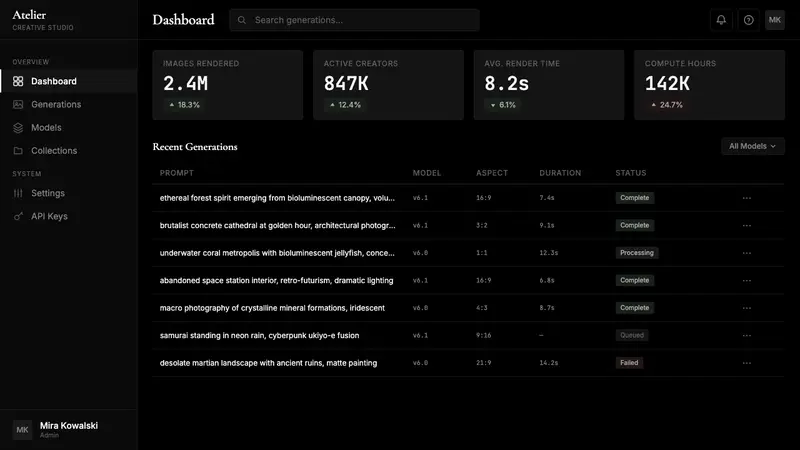This screenshot has width=800, height=450.
Task: Click the Failed status badge
Action: (629, 363)
